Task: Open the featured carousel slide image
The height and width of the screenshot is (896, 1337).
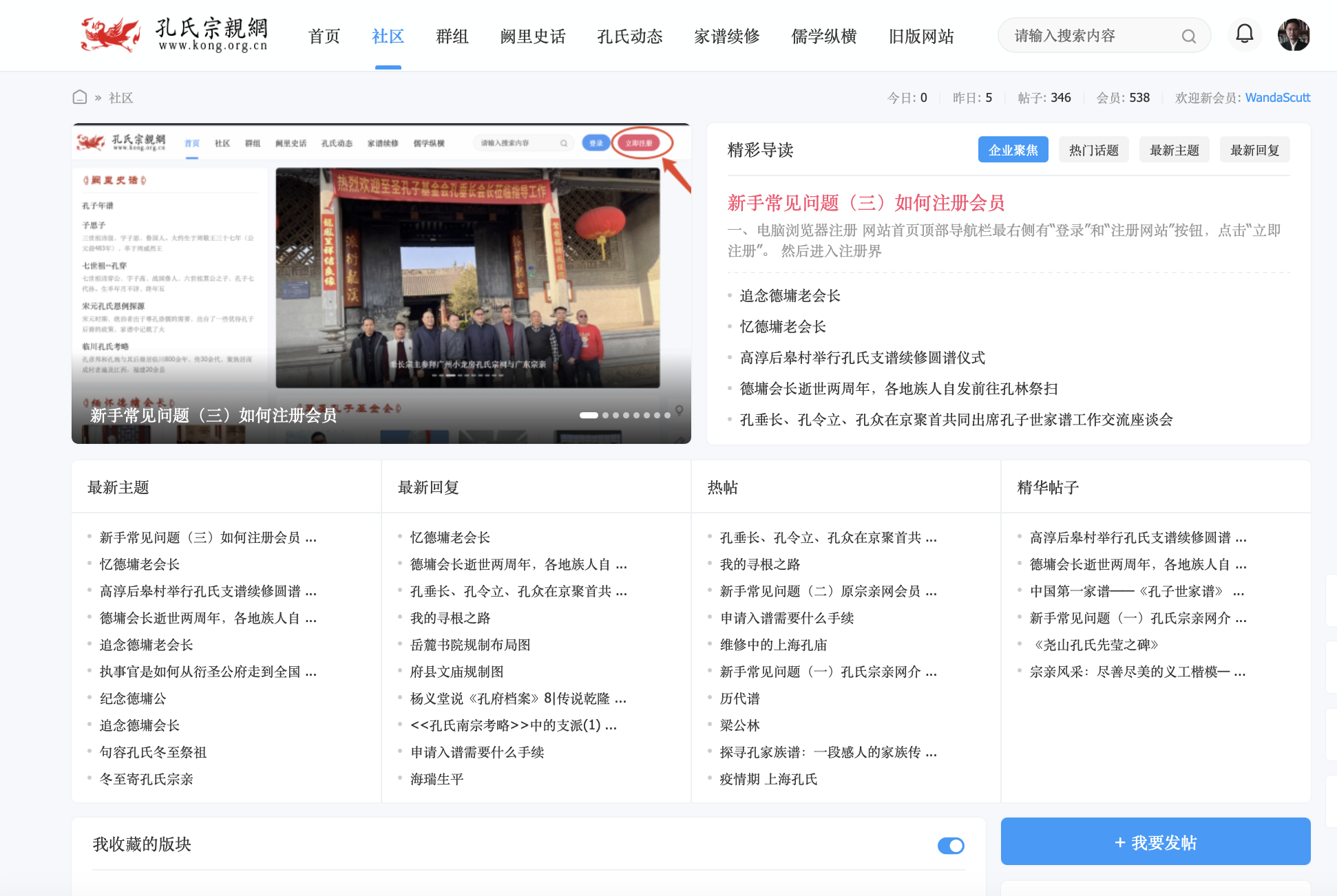Action: pyautogui.click(x=381, y=284)
